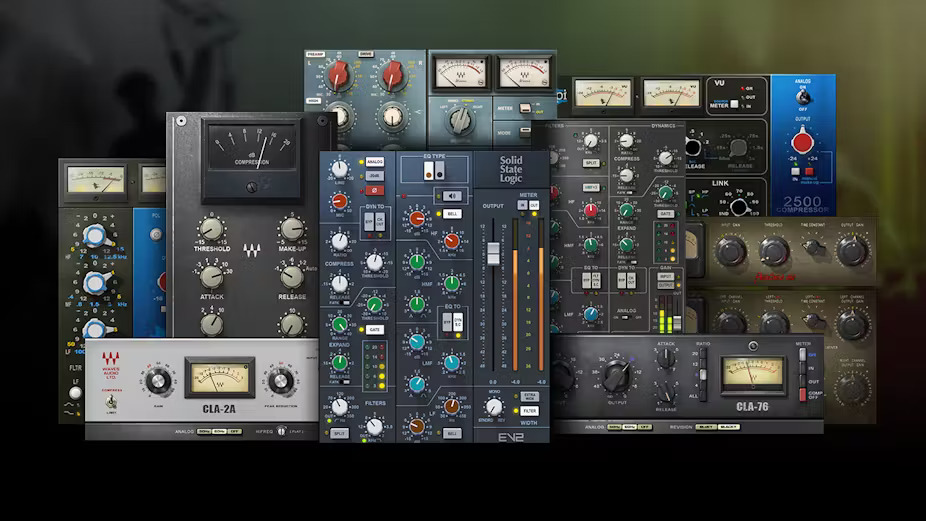Toggle the Analog button on SSL EV2
This screenshot has width=926, height=521.
(x=374, y=161)
